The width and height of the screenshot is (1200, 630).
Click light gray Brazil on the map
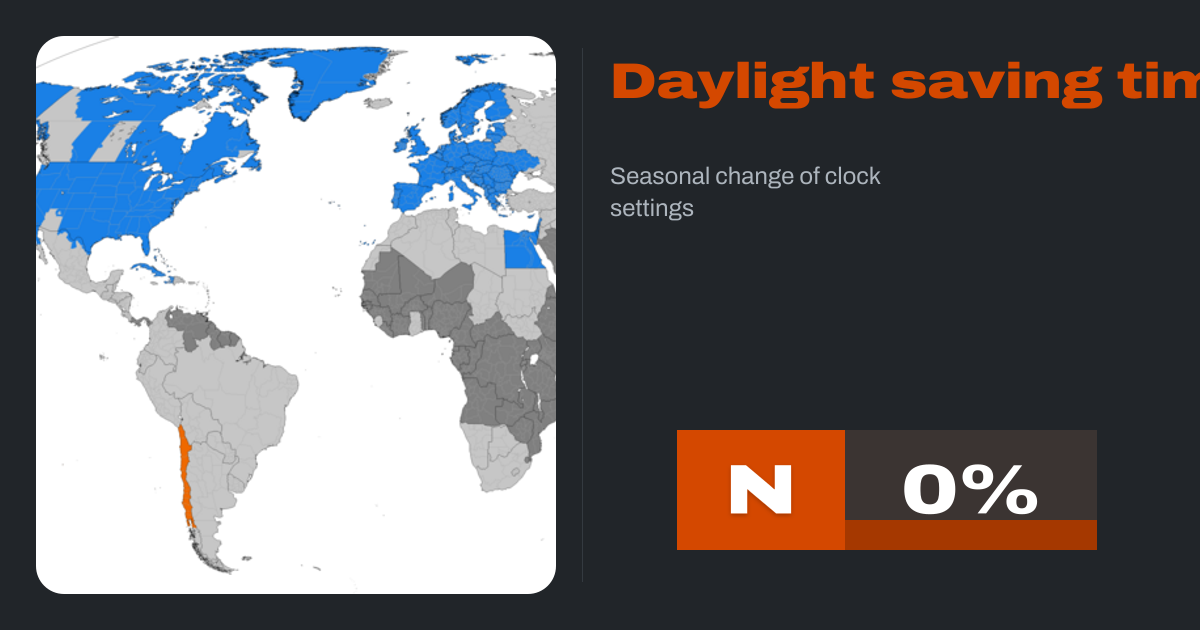(x=250, y=390)
